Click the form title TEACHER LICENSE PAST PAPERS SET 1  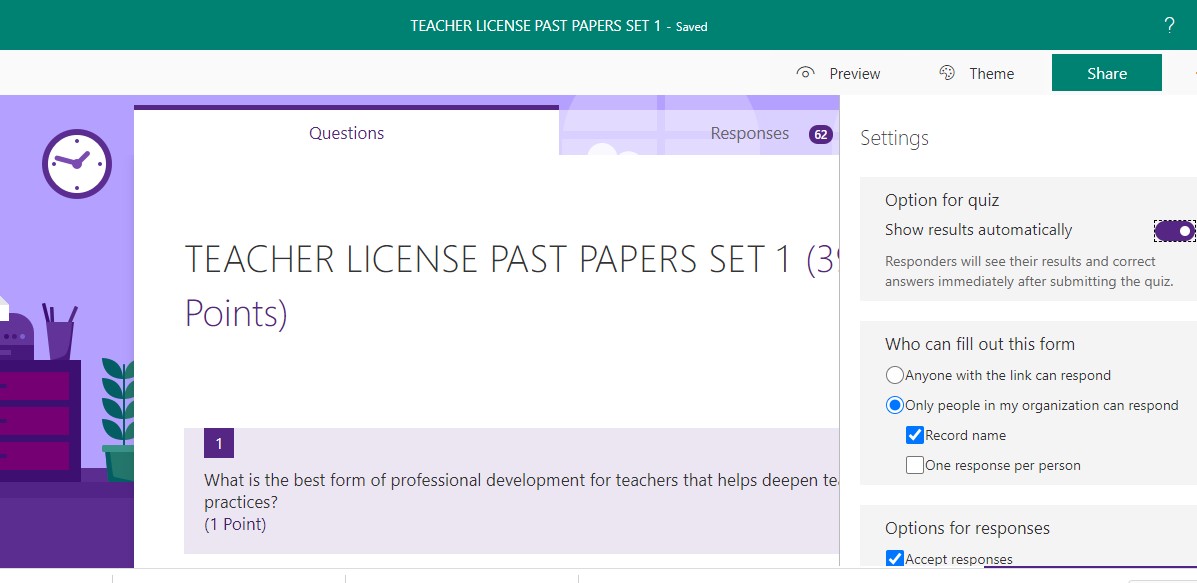point(489,260)
